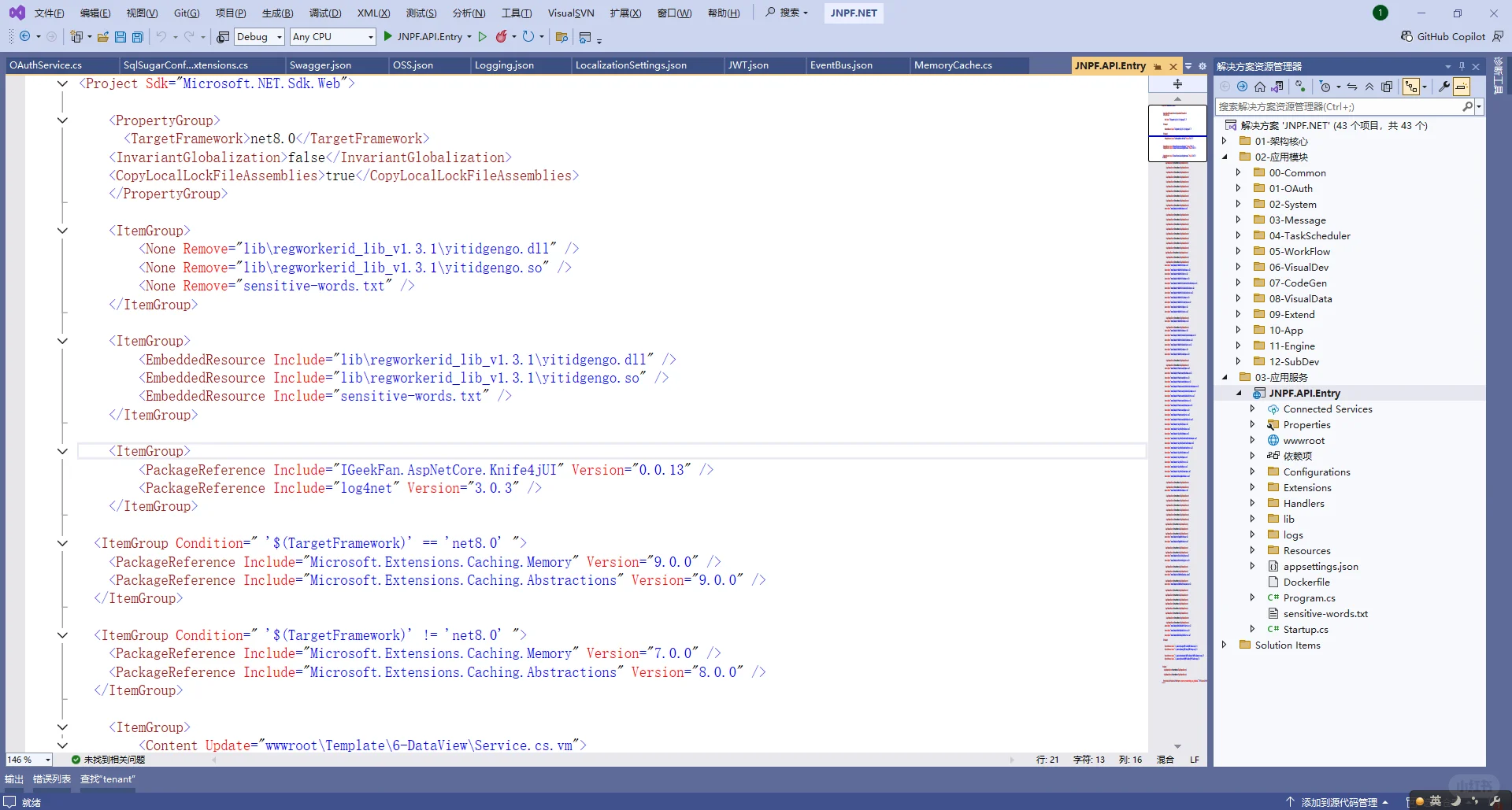Click the undo arrow icon
Screen dimensions: 1512x810
[161, 36]
